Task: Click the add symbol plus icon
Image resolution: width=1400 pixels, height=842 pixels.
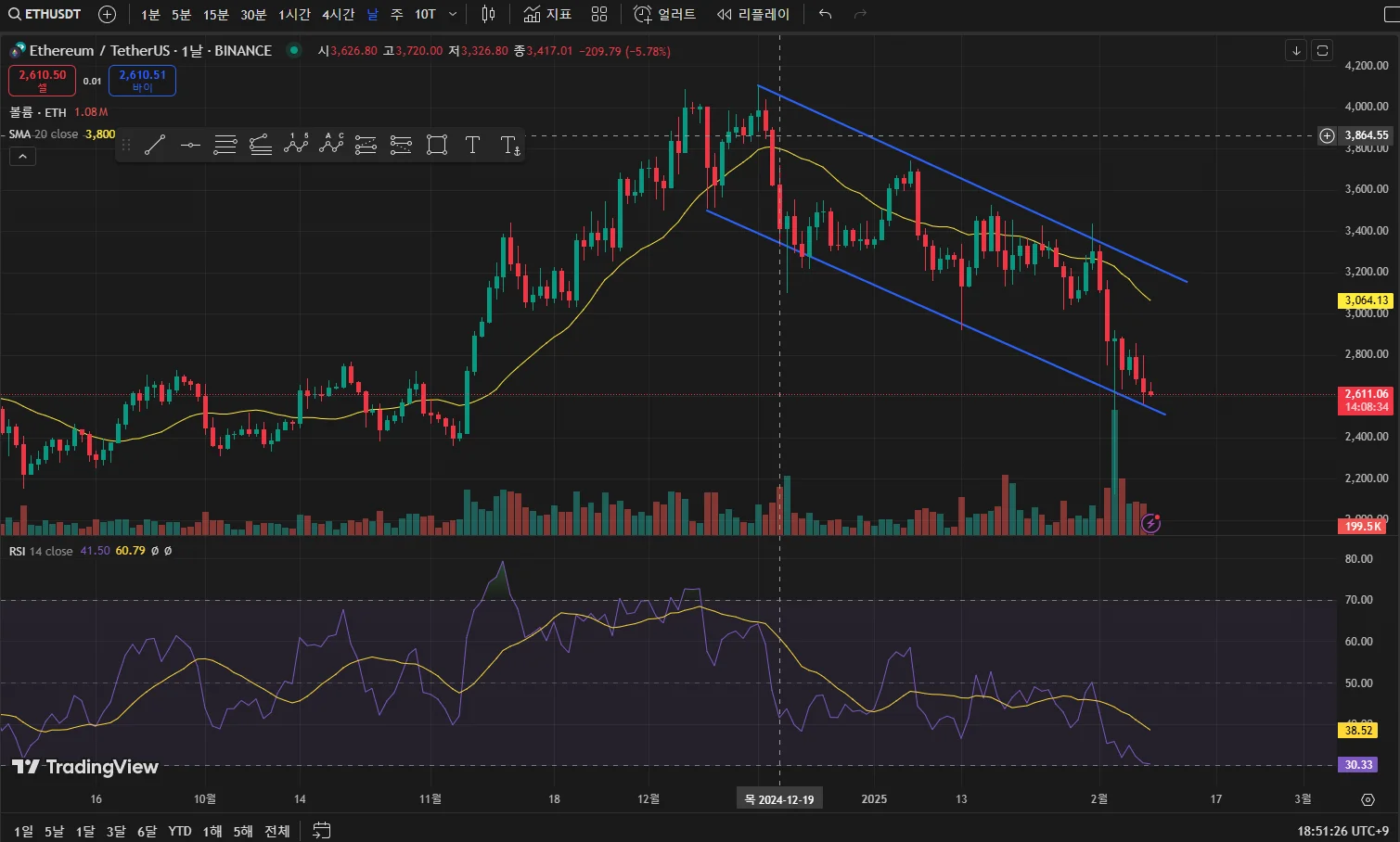Action: 108,14
